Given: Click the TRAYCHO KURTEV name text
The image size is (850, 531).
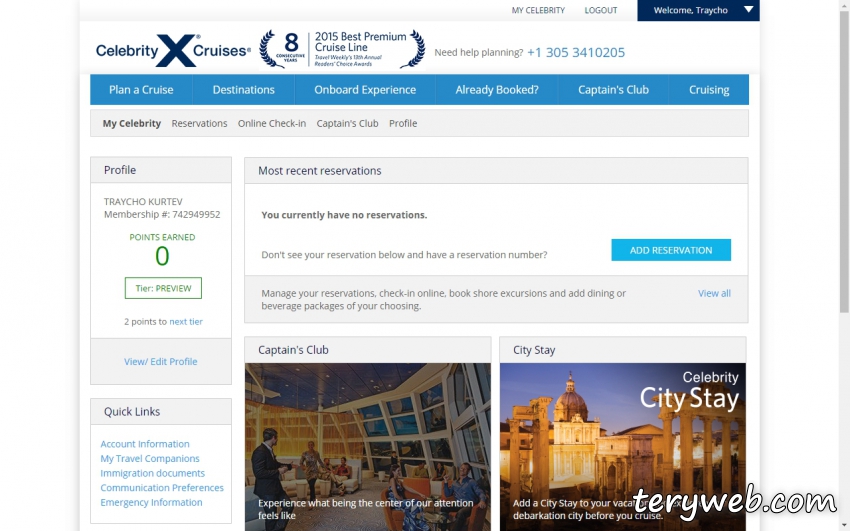Looking at the screenshot, I should click(x=143, y=202).
